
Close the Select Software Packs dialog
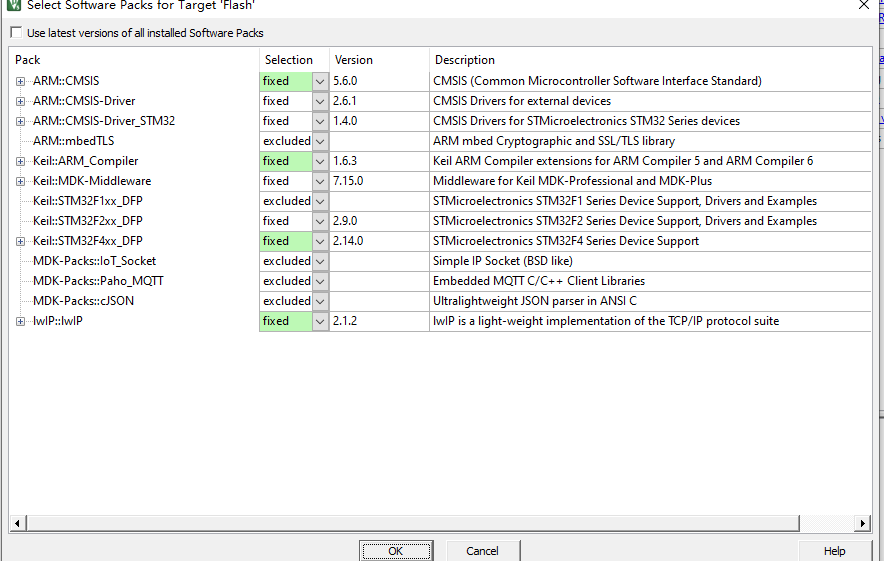pyautogui.click(x=864, y=5)
